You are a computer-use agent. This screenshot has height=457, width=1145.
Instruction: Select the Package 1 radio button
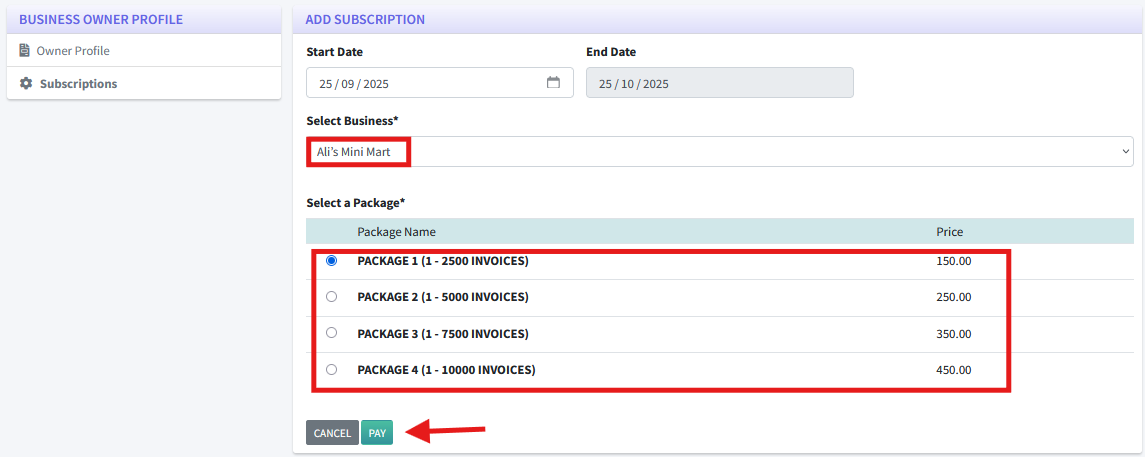(x=332, y=261)
